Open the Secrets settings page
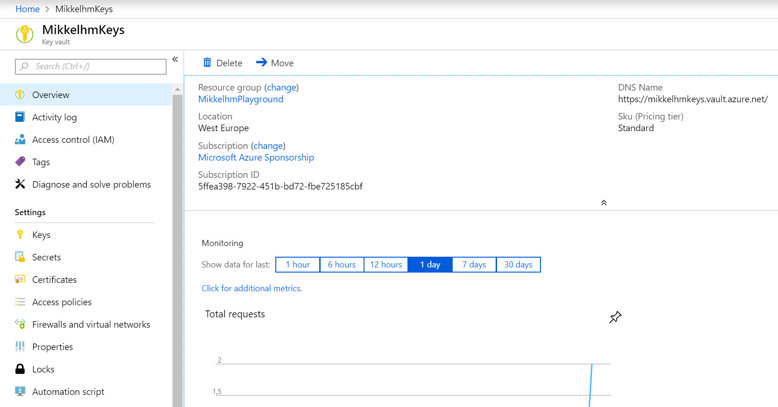778x407 pixels. coord(86,257)
